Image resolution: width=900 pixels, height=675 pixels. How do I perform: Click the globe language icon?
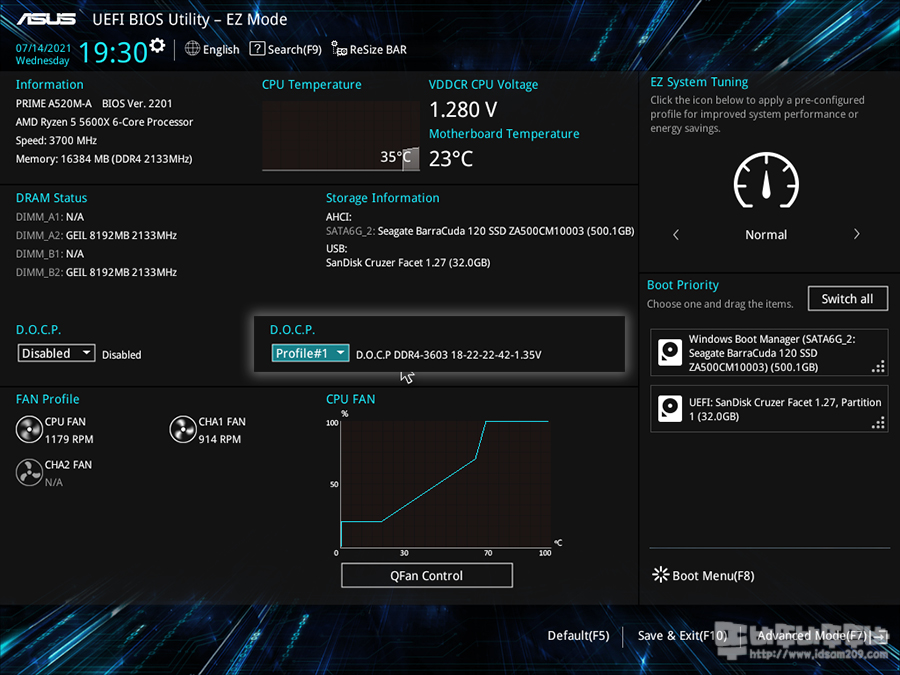[192, 48]
